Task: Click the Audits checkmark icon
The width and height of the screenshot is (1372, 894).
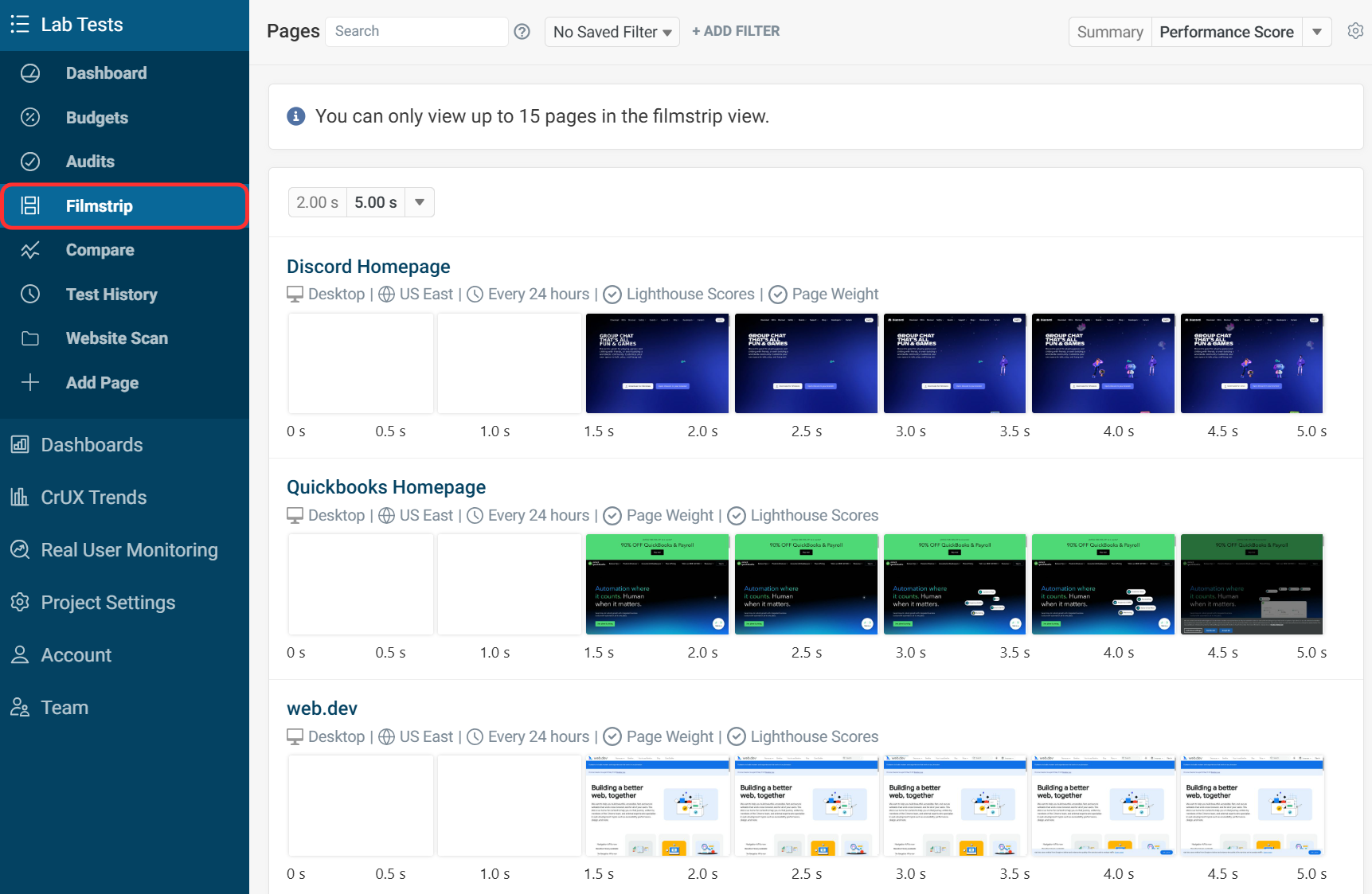Action: tap(30, 162)
